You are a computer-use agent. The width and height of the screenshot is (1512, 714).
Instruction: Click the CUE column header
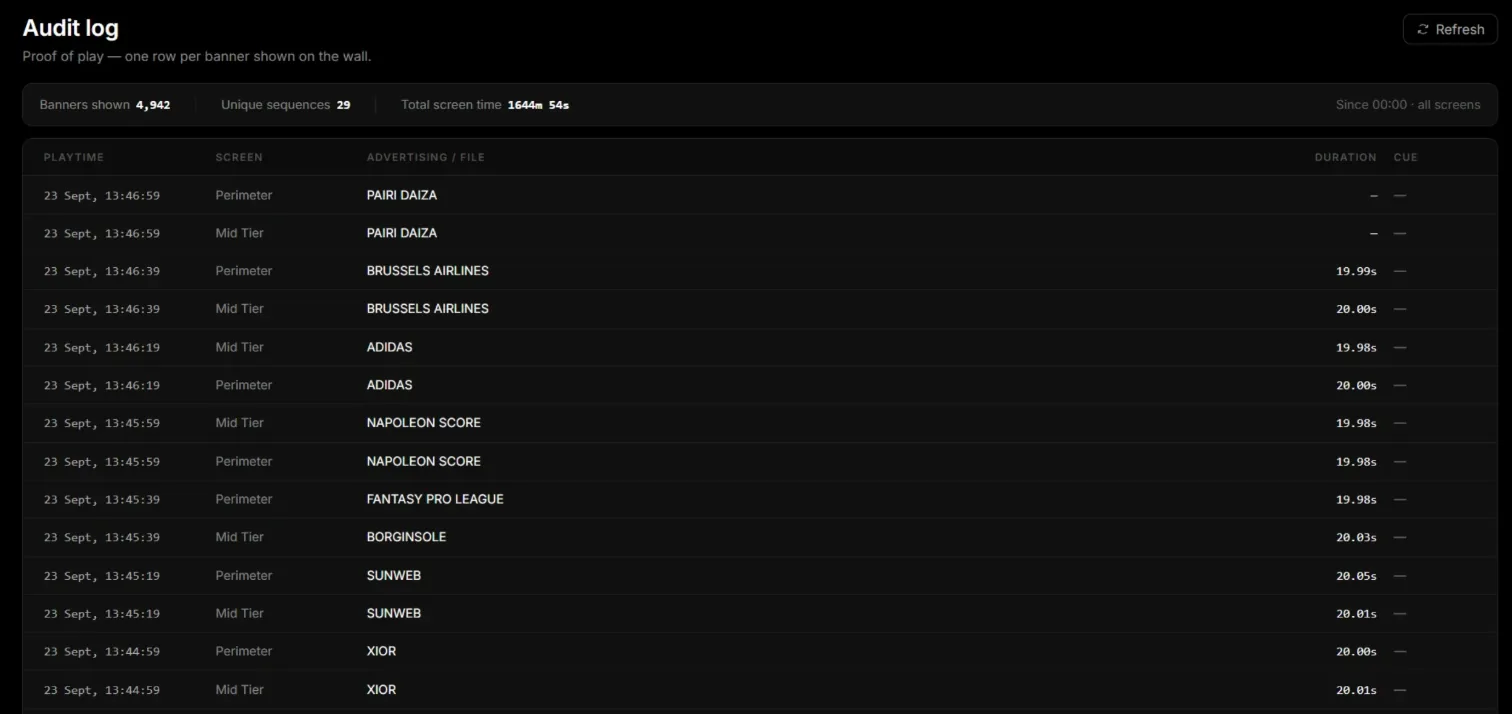[1405, 157]
